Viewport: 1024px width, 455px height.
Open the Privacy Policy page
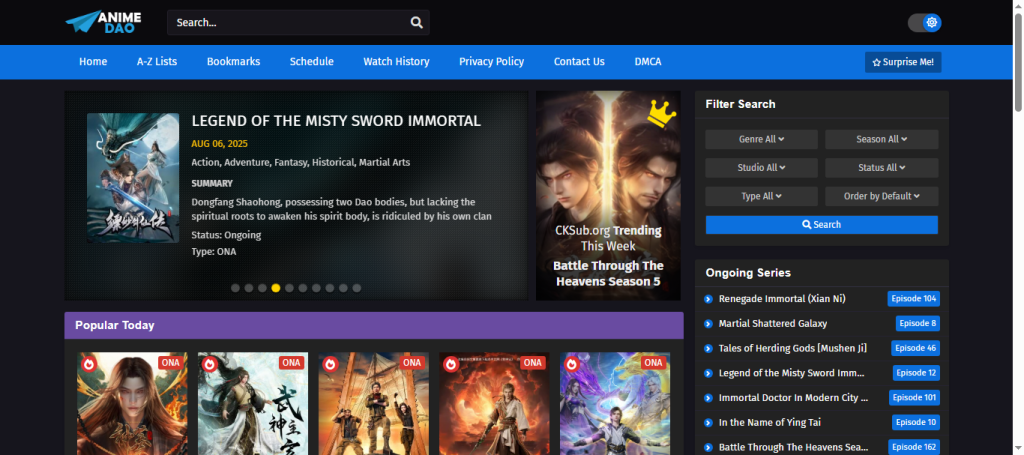(491, 61)
